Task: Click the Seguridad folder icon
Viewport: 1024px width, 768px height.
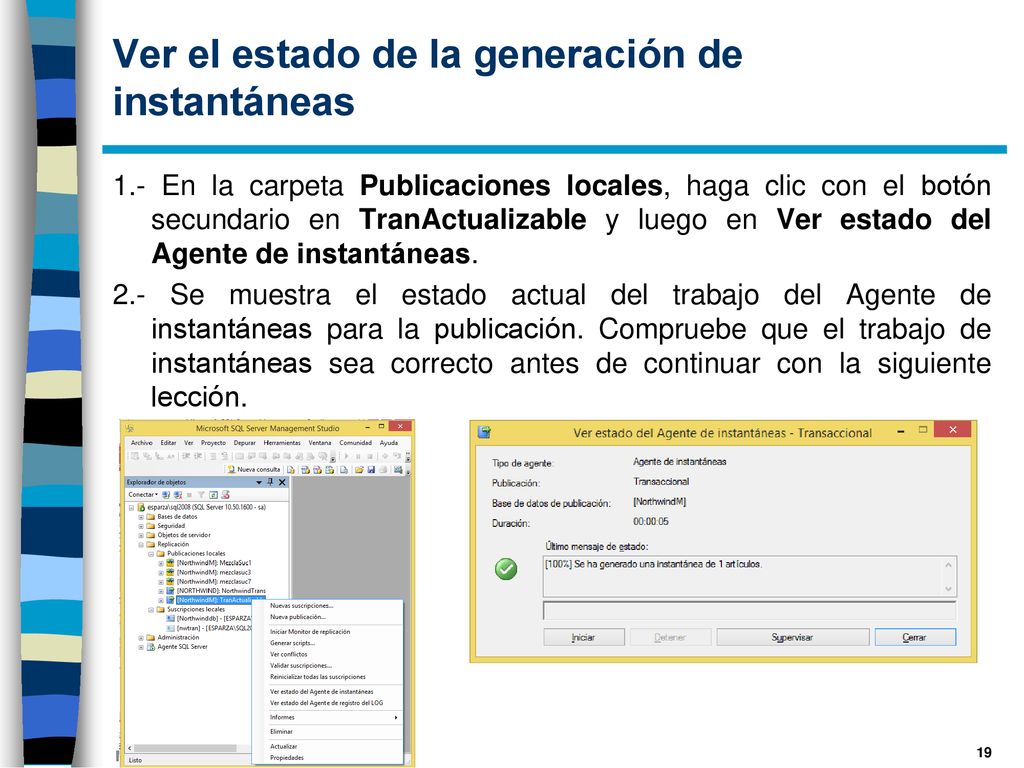Action: [150, 526]
